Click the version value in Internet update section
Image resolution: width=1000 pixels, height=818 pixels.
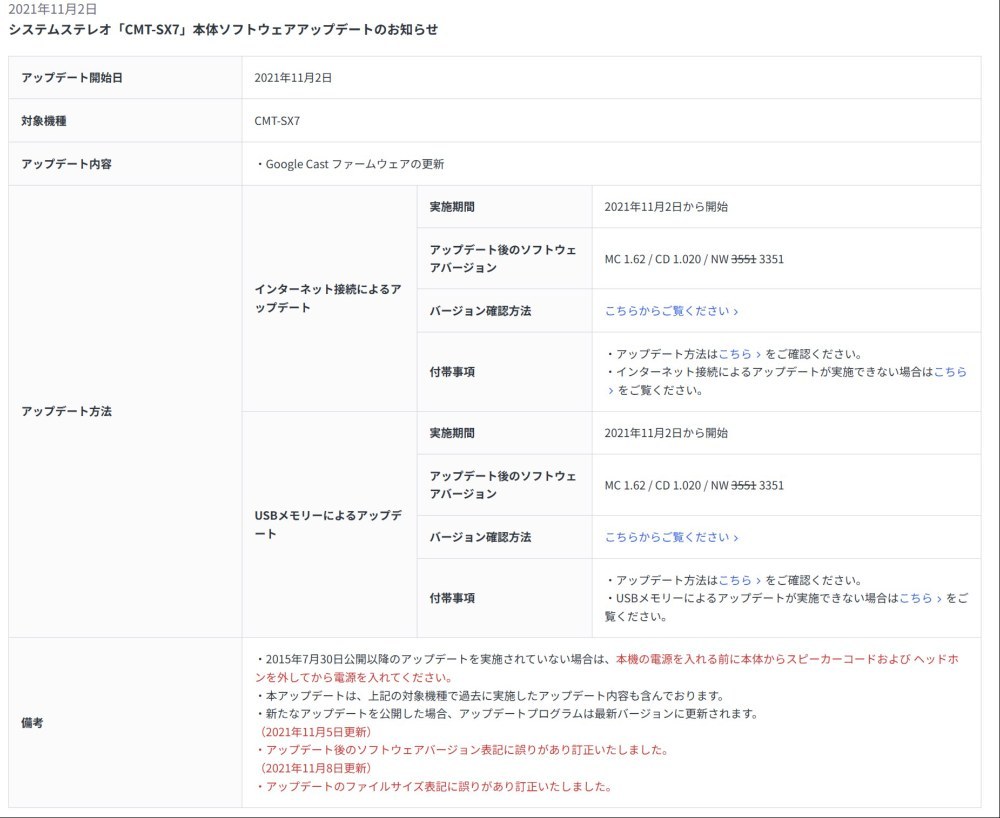tap(694, 259)
